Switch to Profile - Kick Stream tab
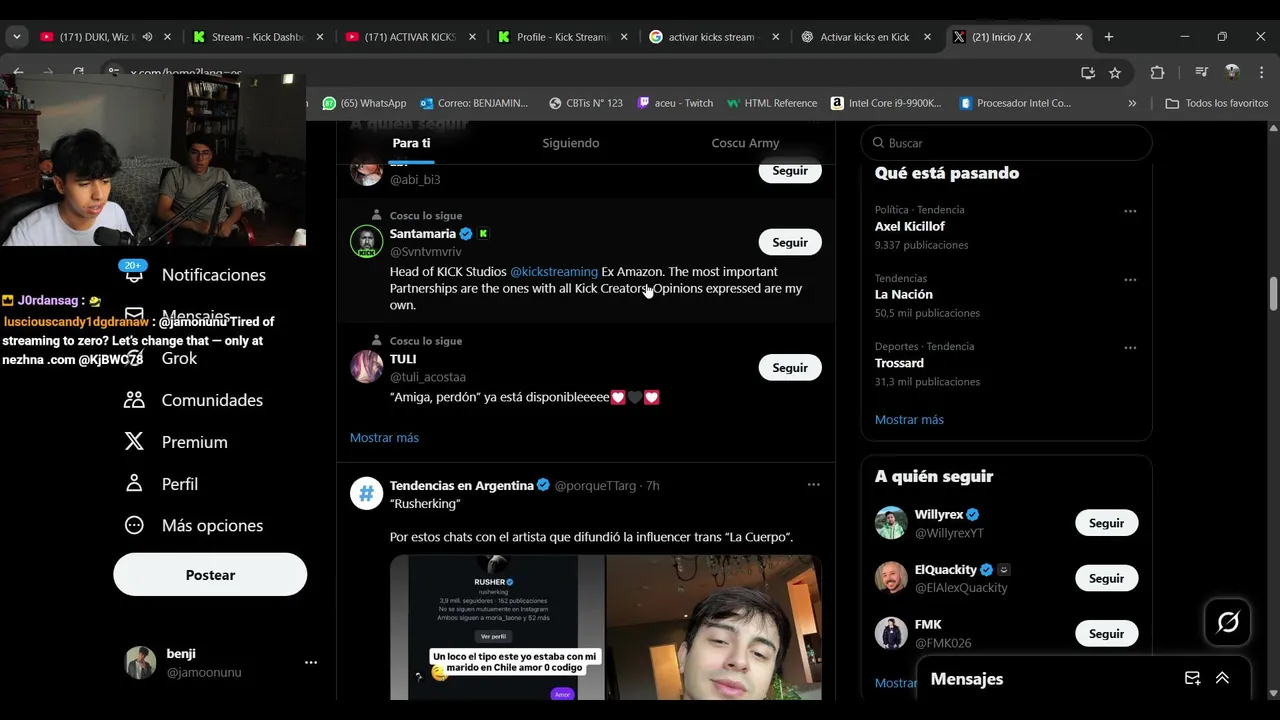Viewport: 1280px width, 720px height. pyautogui.click(x=562, y=37)
